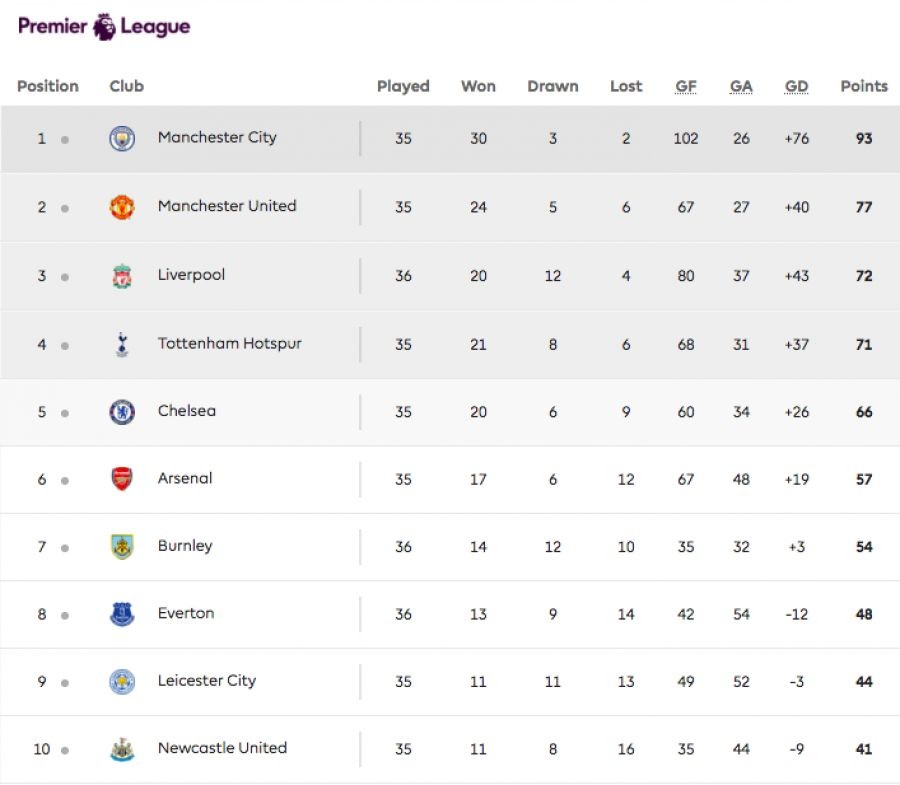
Task: Click the Newcastle United club crest
Action: point(122,749)
